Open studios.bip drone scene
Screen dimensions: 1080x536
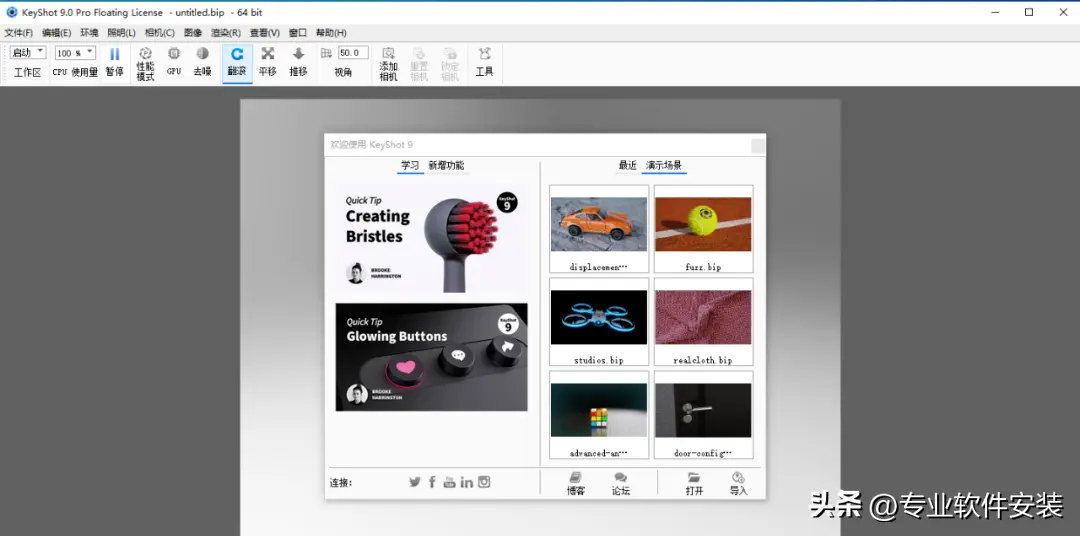point(599,322)
